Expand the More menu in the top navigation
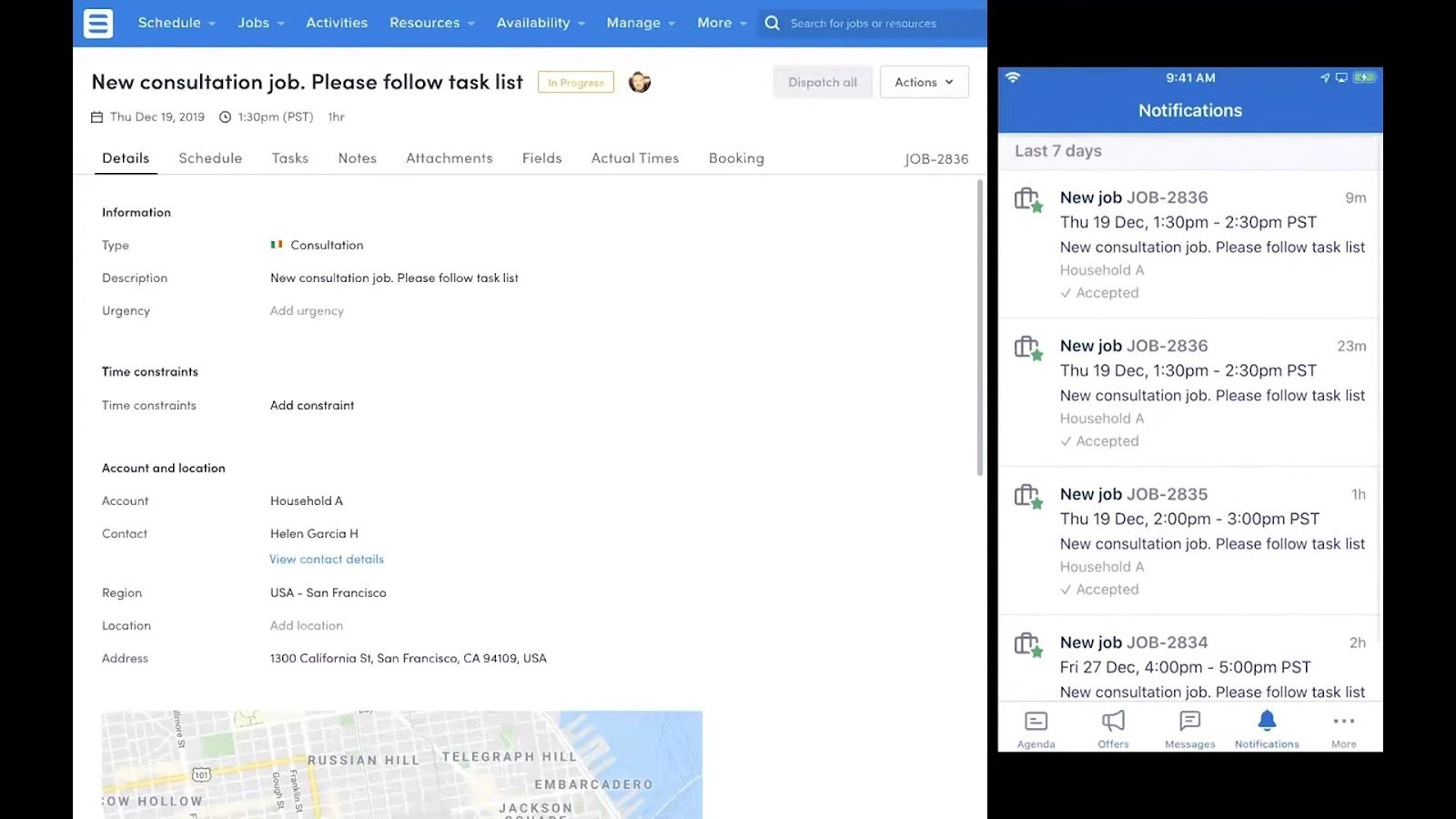Viewport: 1456px width, 819px height. point(722,23)
